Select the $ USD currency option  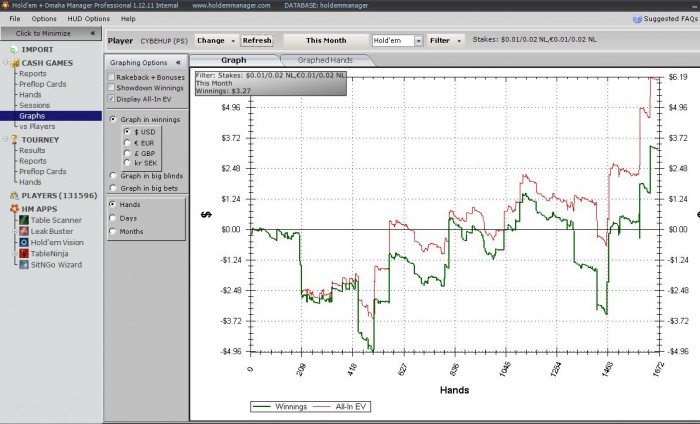(x=127, y=132)
